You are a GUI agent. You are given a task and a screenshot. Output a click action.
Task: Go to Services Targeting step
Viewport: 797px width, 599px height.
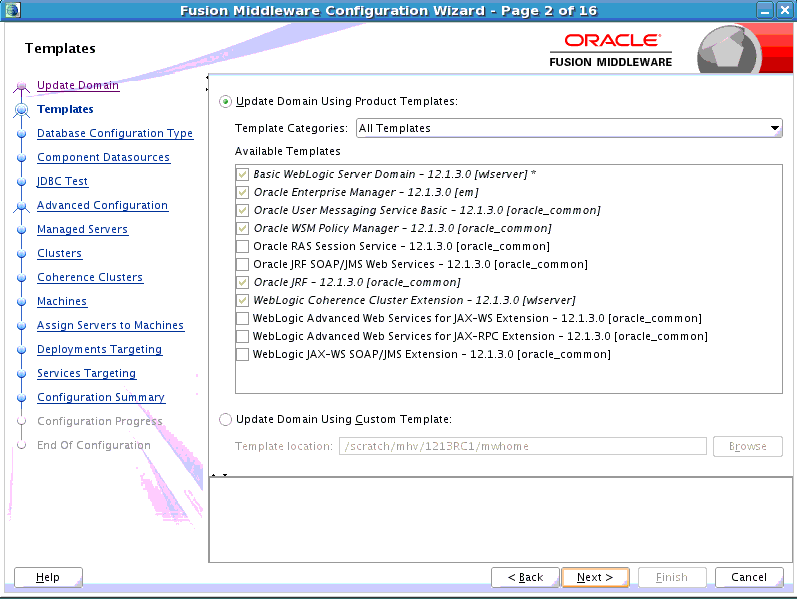(x=86, y=373)
